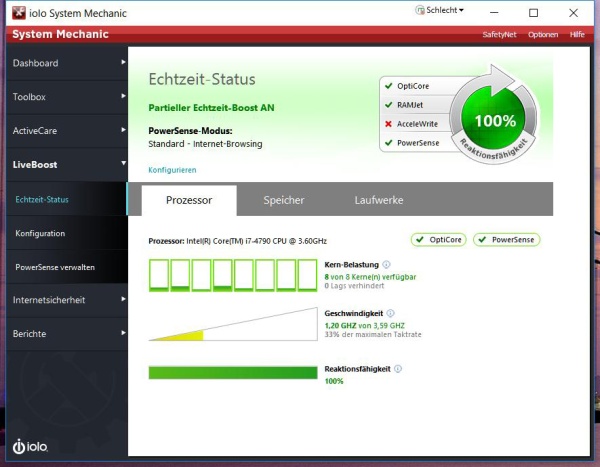Open the info icon beside Reaktionsfähigkeit label
Image resolution: width=600 pixels, height=467 pixels.
tap(398, 369)
